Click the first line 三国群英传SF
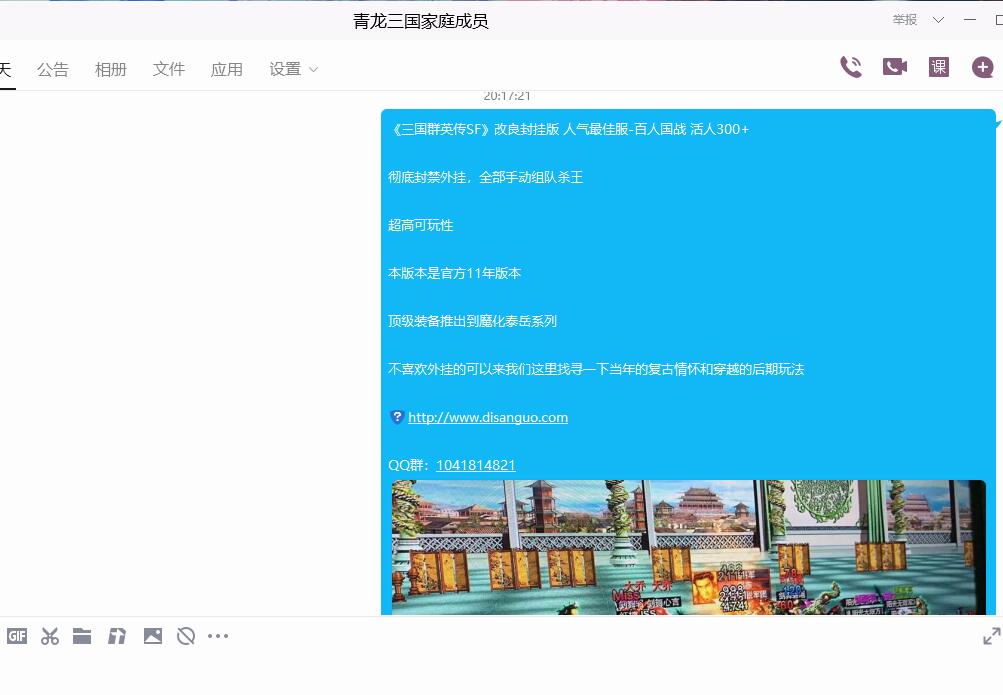The image size is (1003, 695). tap(568, 129)
